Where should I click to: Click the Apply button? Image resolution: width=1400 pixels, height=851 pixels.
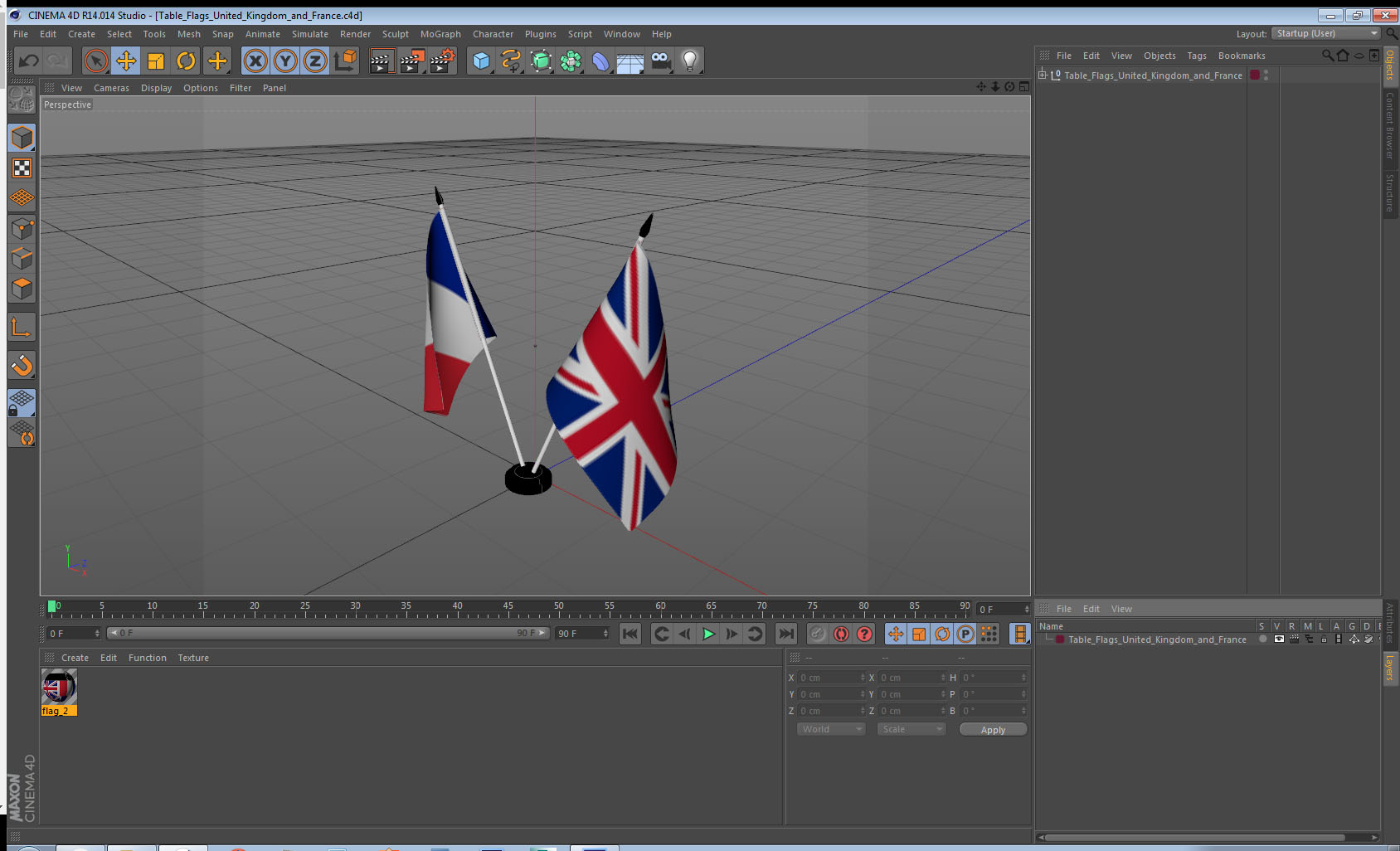[993, 730]
